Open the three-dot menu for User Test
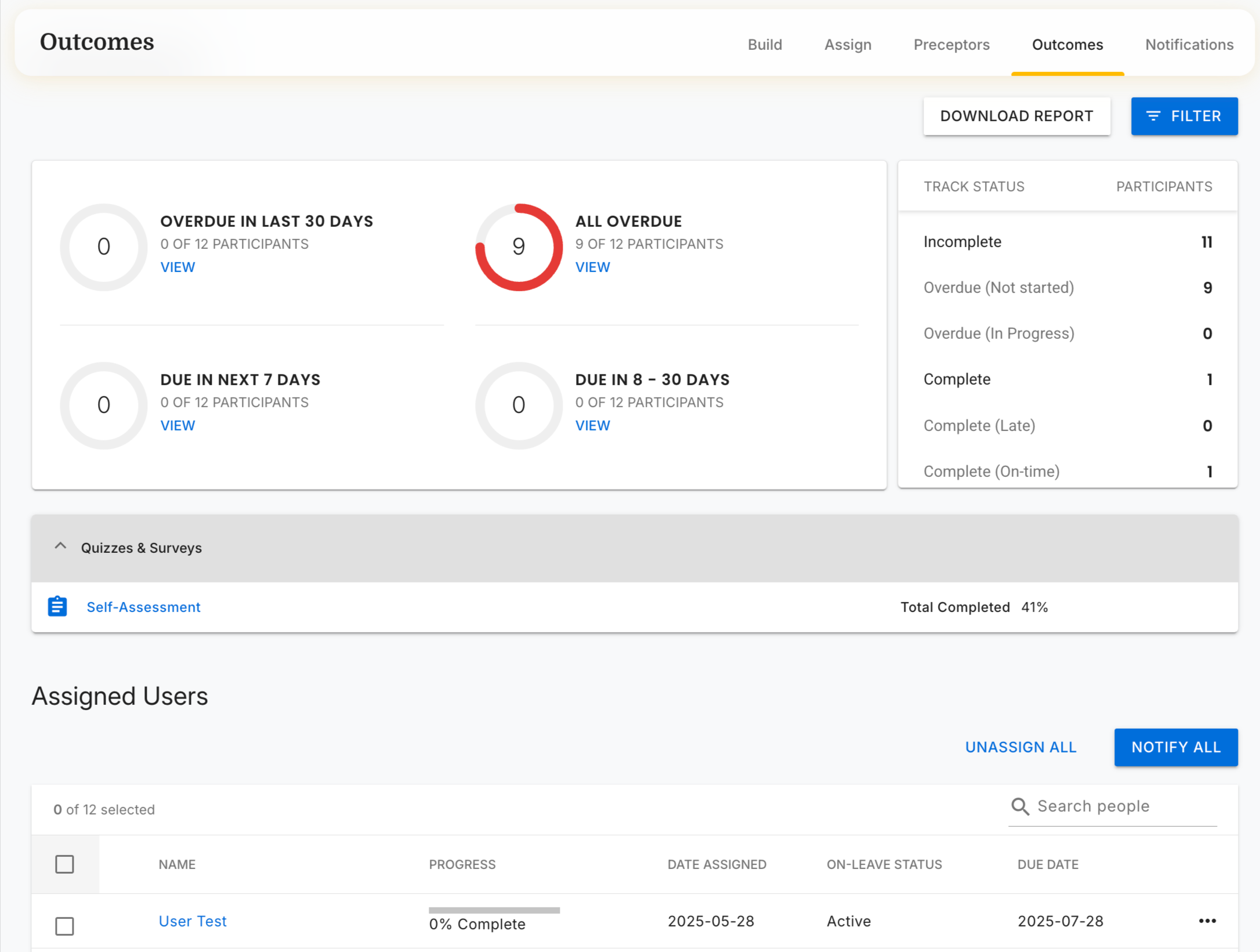Screen dimensions: 1260x952 click(1207, 921)
